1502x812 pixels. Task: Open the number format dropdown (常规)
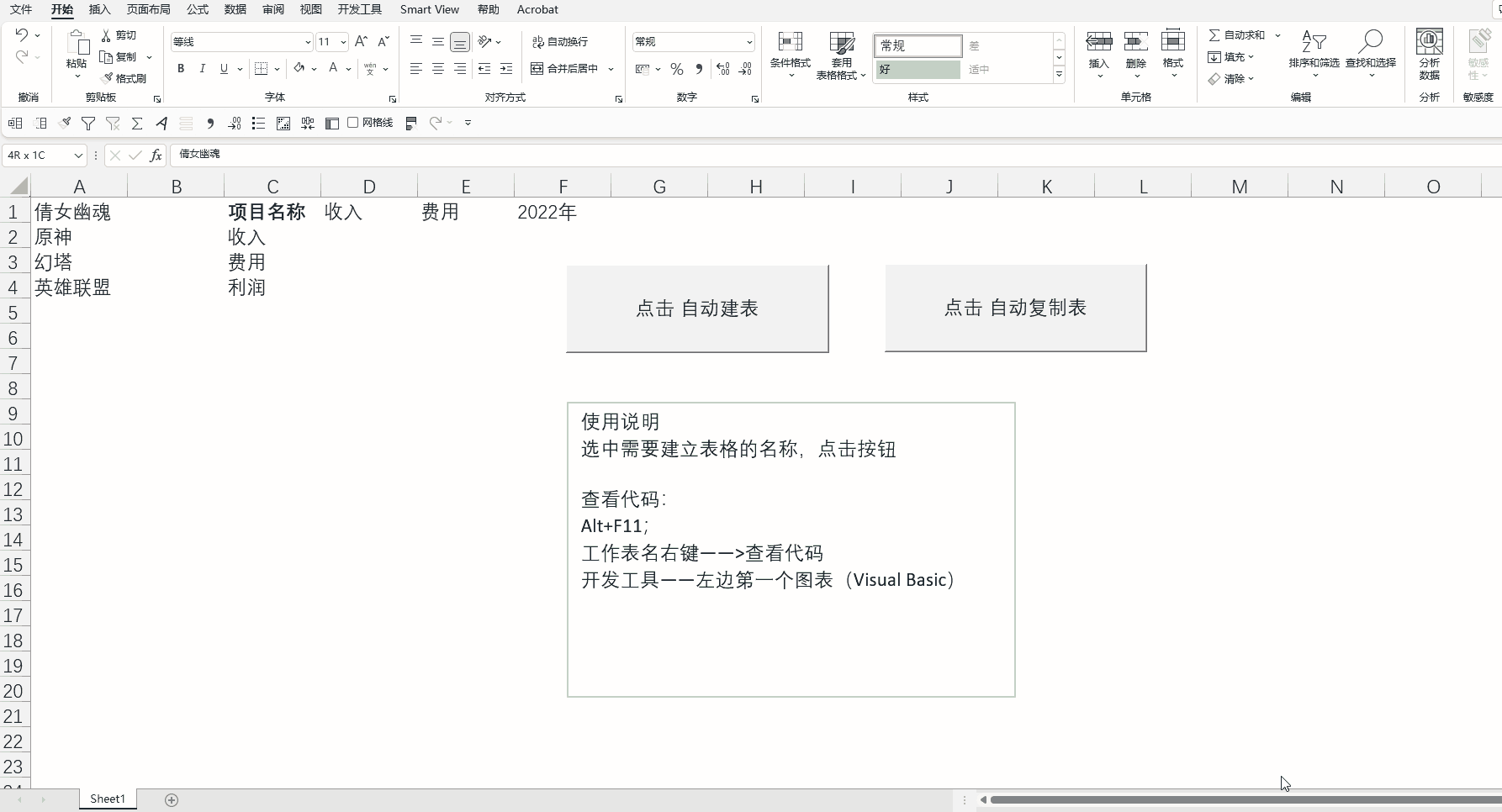(x=748, y=42)
